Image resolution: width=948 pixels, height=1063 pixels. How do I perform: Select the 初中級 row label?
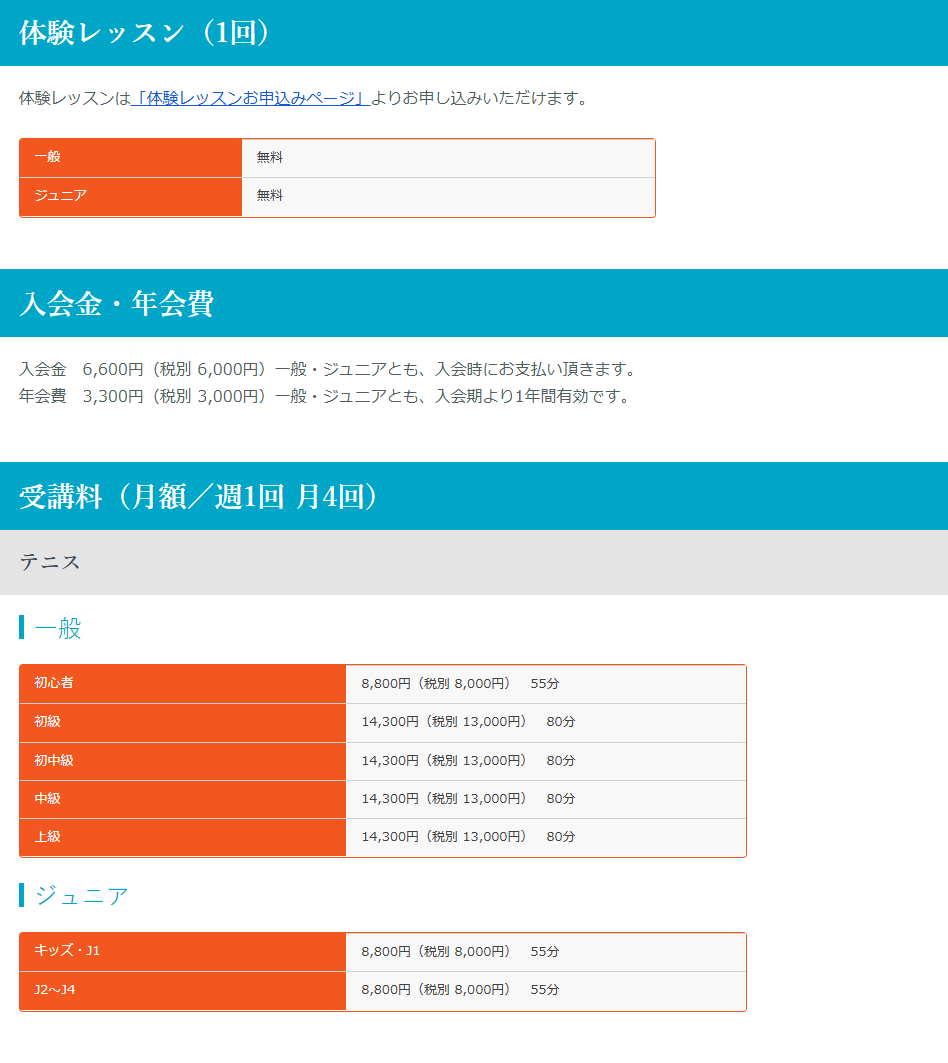pos(54,760)
